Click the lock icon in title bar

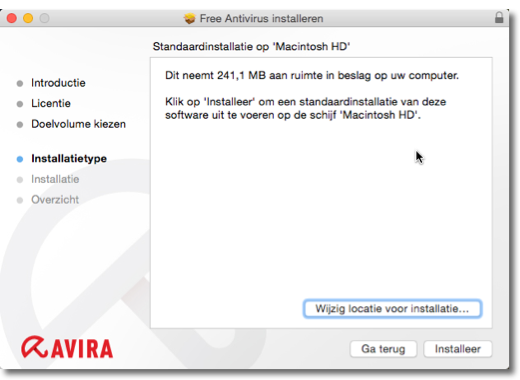pos(499,17)
